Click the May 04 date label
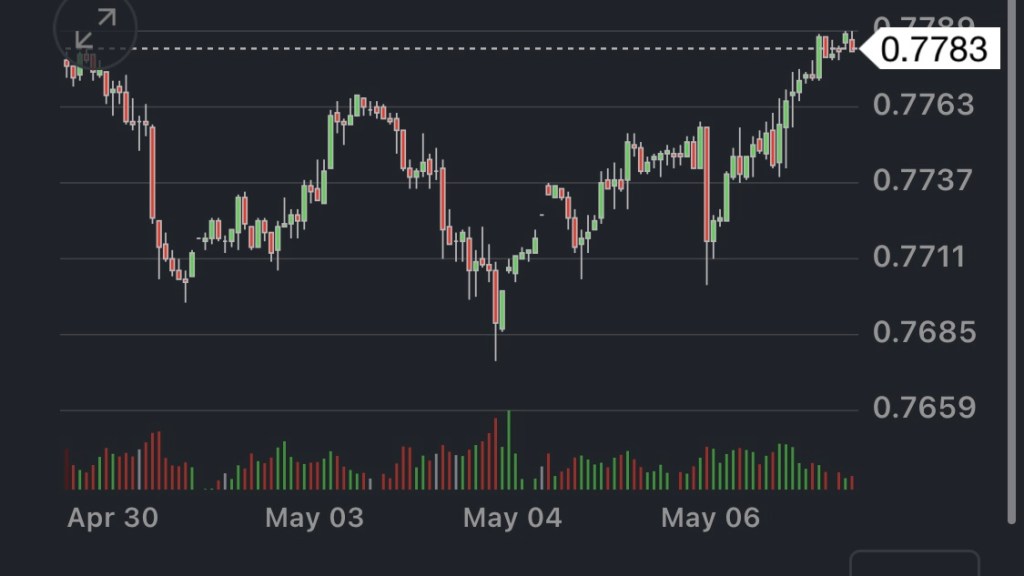 point(513,518)
